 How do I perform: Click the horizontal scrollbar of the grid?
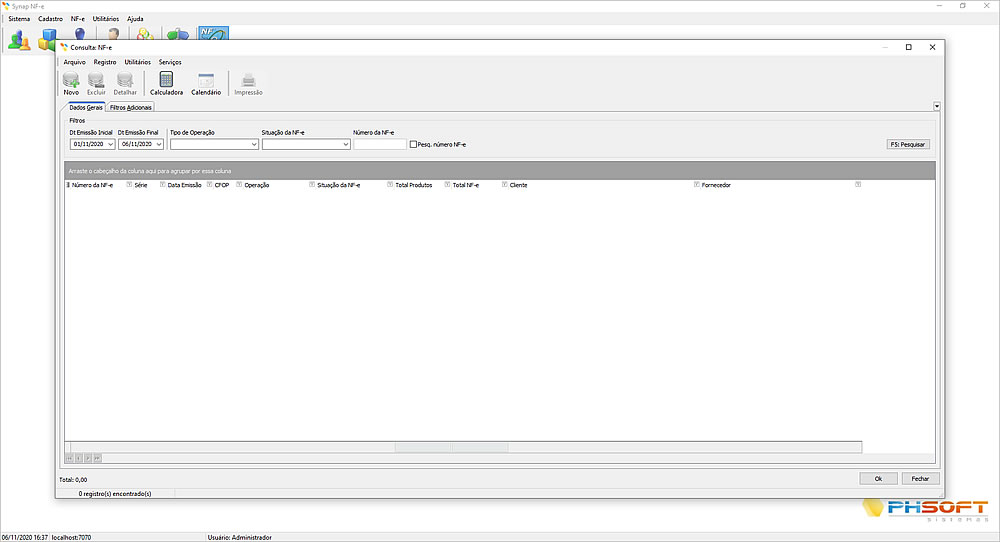pyautogui.click(x=462, y=447)
